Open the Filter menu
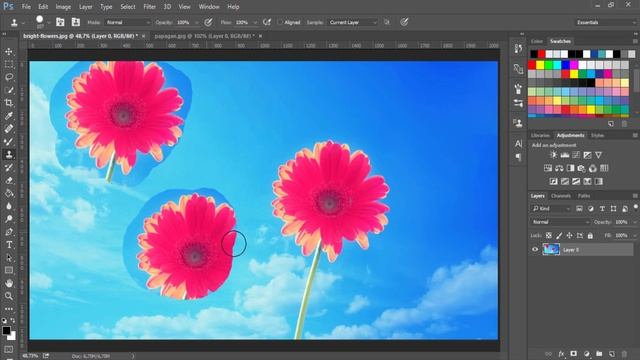This screenshot has width=640, height=360. 149,7
